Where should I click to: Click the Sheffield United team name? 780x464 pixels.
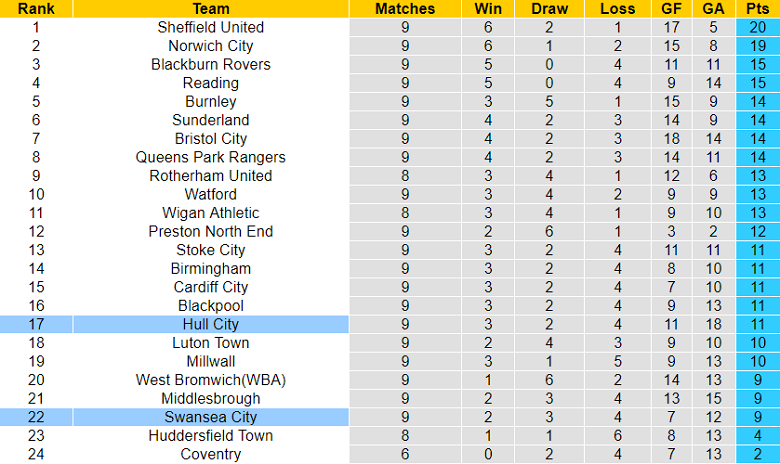pyautogui.click(x=211, y=27)
